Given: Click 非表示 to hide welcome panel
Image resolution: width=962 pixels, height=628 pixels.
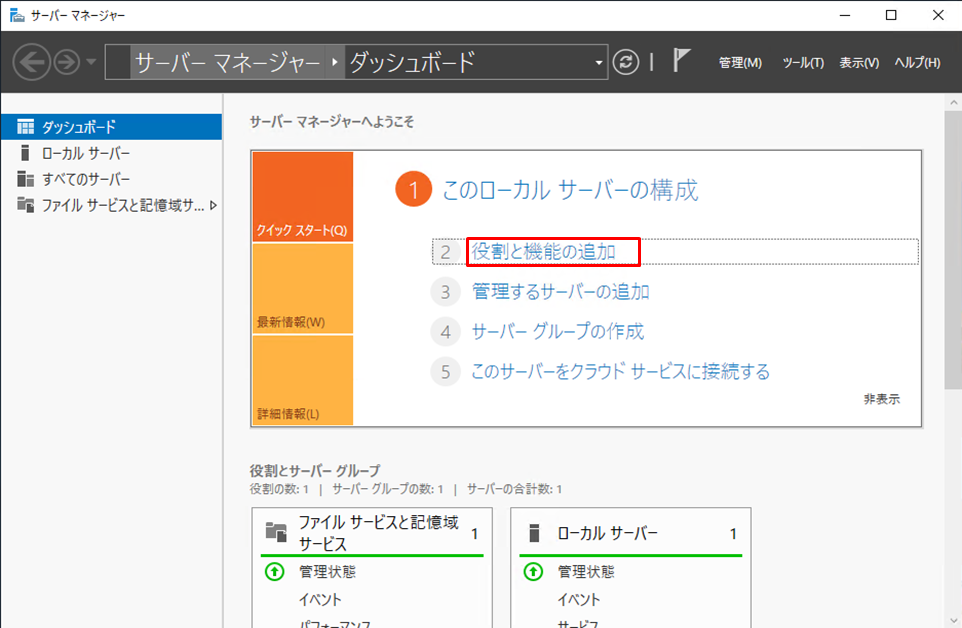Looking at the screenshot, I should pyautogui.click(x=881, y=399).
